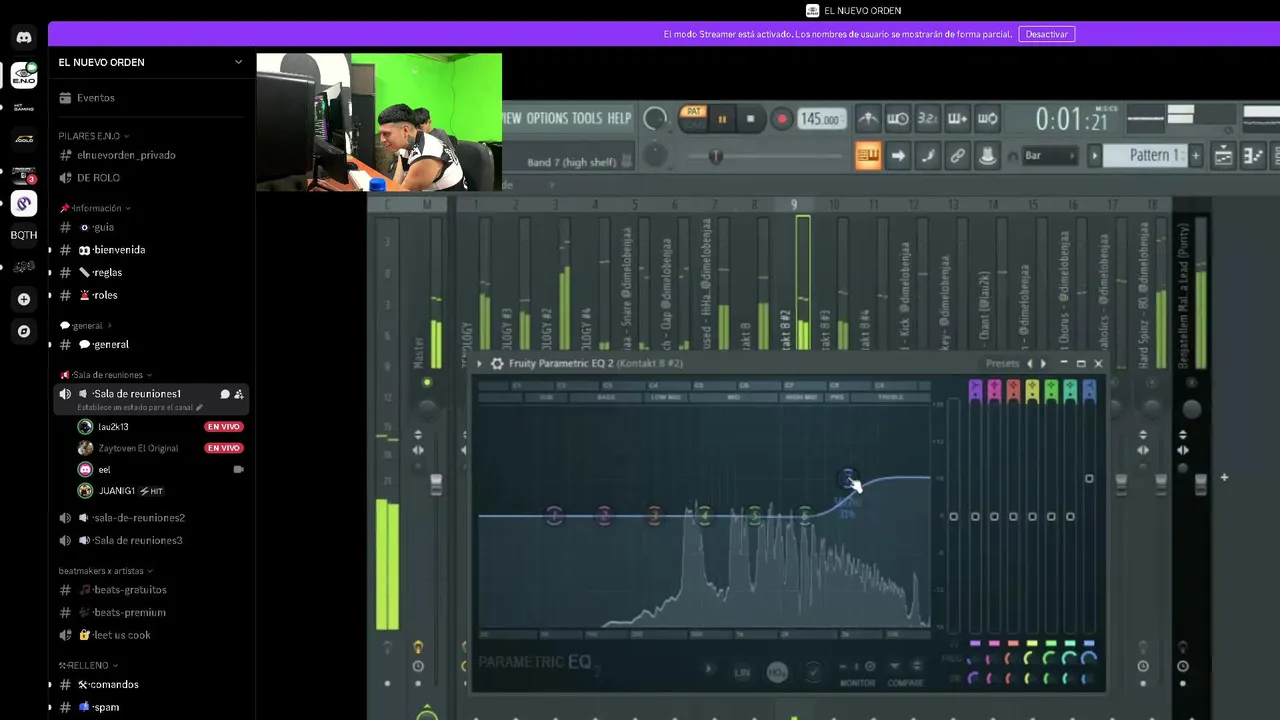Open the purple swirl logo server
1280x720 pixels.
[x=24, y=204]
